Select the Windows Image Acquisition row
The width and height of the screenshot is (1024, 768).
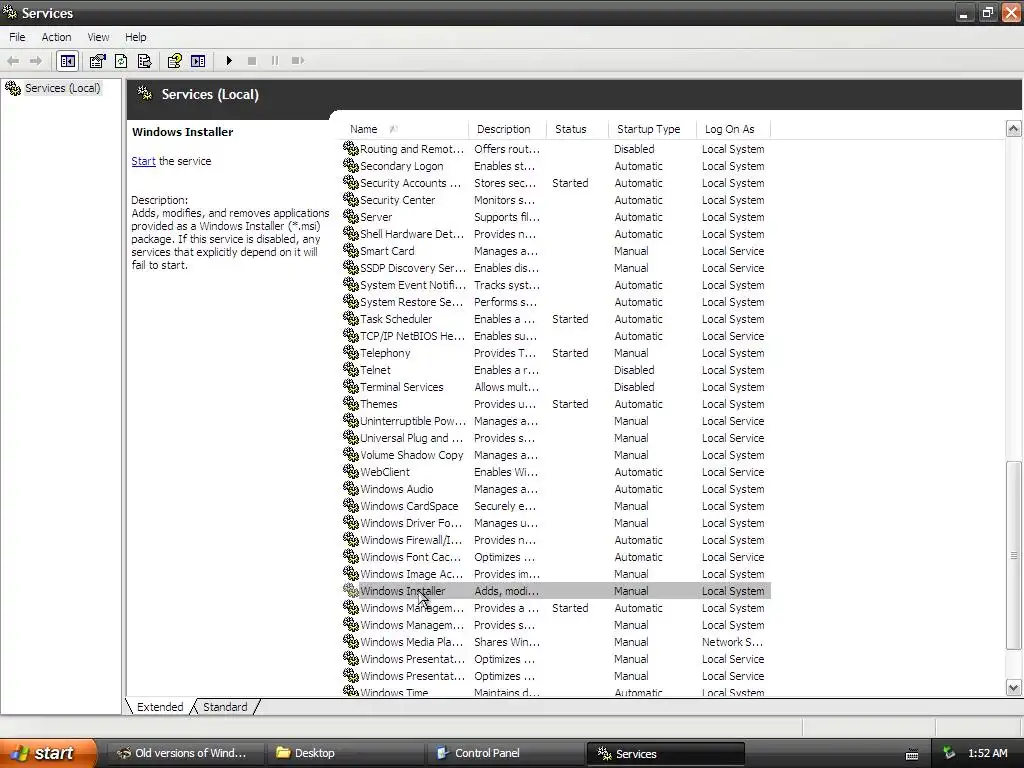click(x=556, y=573)
